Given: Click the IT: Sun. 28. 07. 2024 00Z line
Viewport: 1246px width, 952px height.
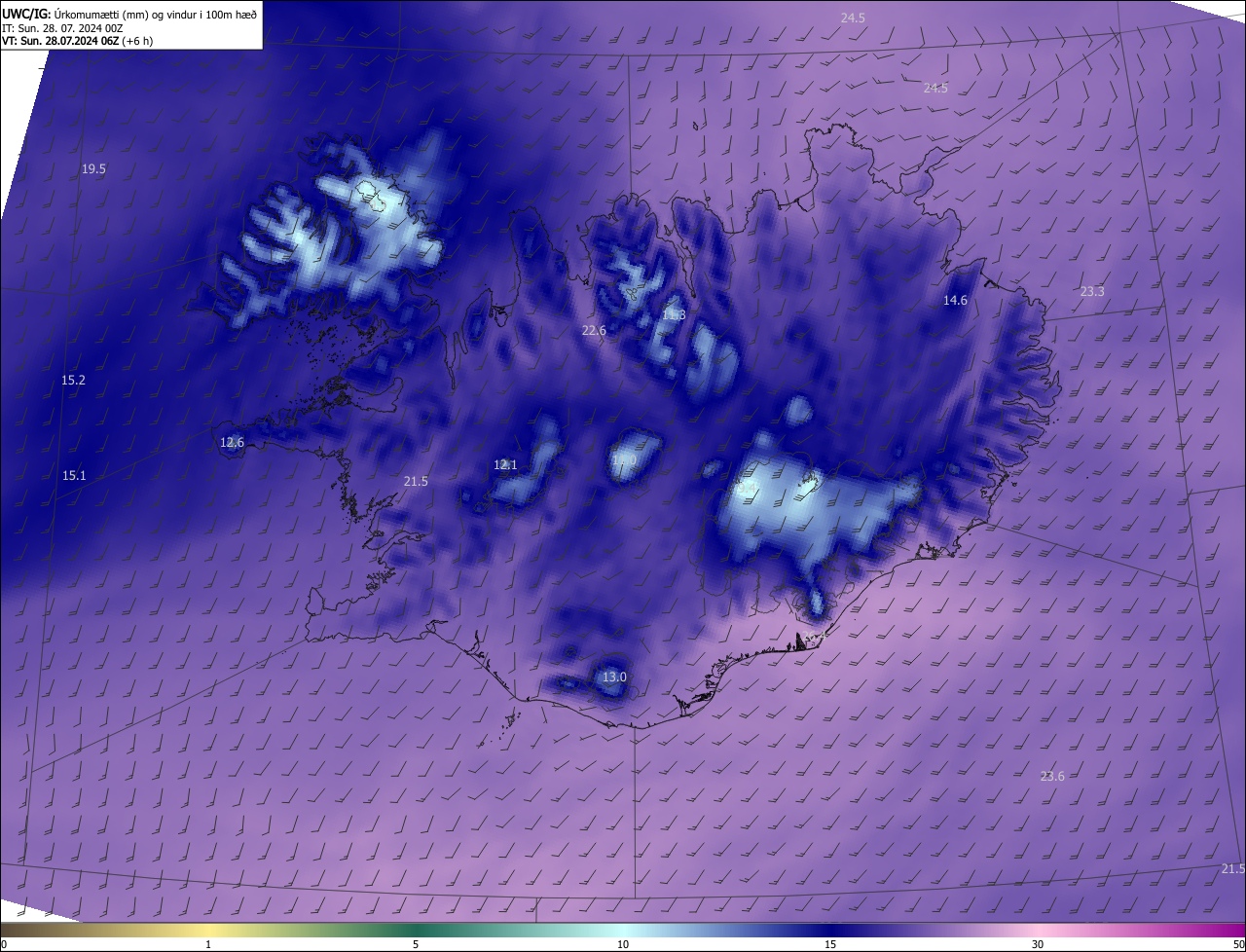Looking at the screenshot, I should click(x=62, y=27).
